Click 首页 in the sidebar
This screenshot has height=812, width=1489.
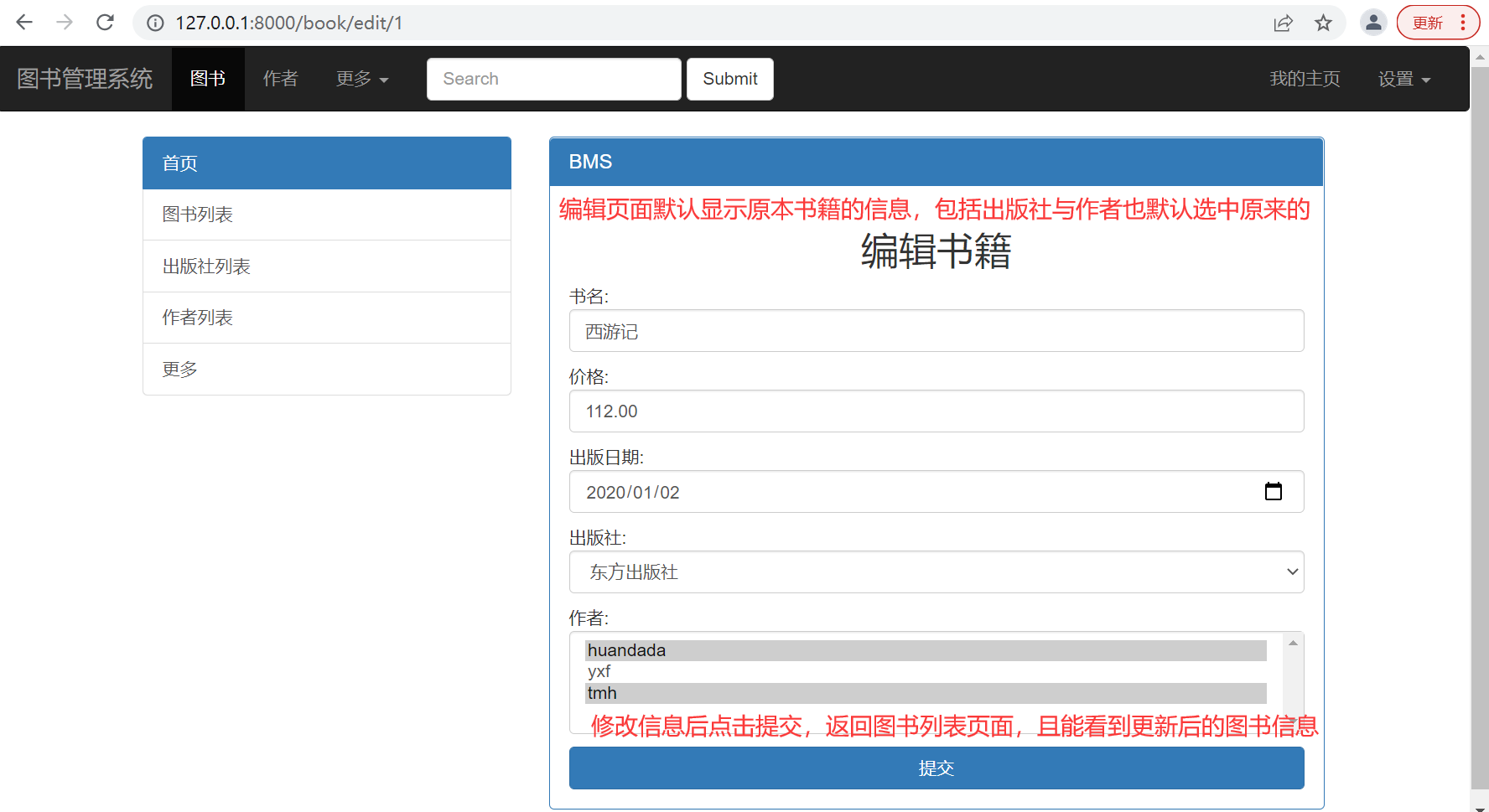tap(327, 163)
